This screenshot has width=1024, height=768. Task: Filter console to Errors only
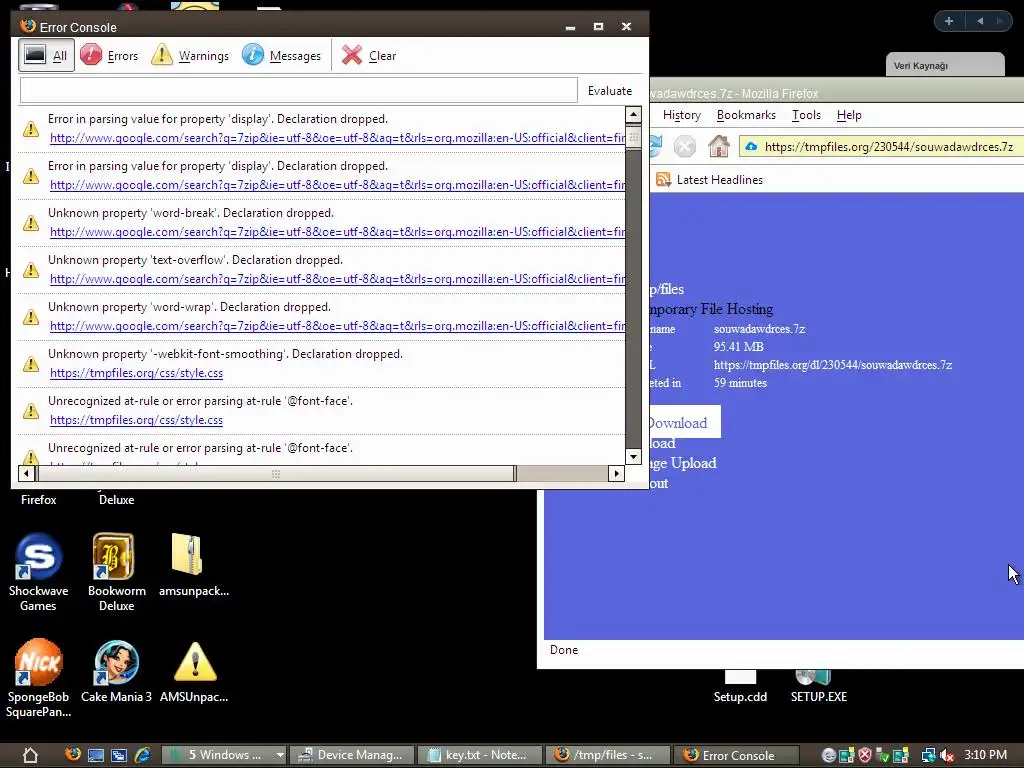[x=109, y=56]
